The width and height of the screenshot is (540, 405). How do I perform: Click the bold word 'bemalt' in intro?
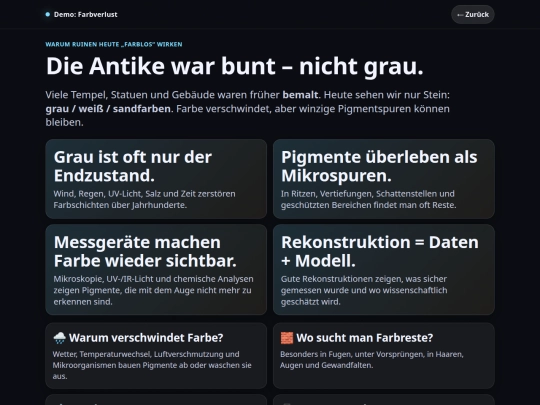(x=300, y=95)
